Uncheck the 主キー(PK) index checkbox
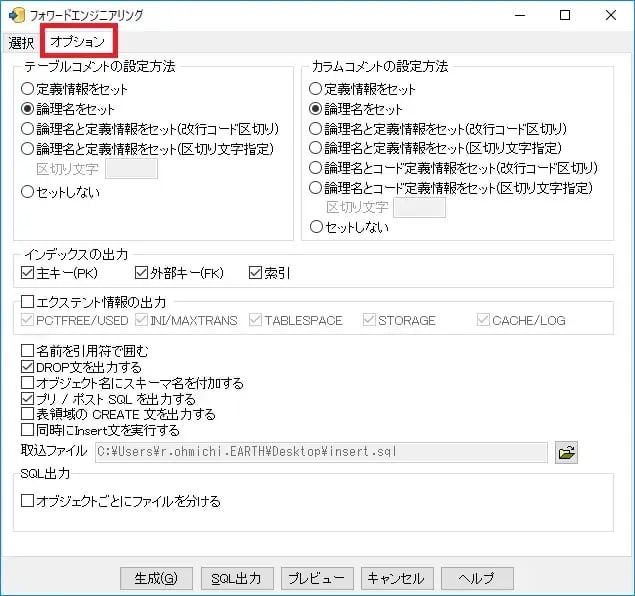Viewport: 635px width, 596px height. point(28,272)
